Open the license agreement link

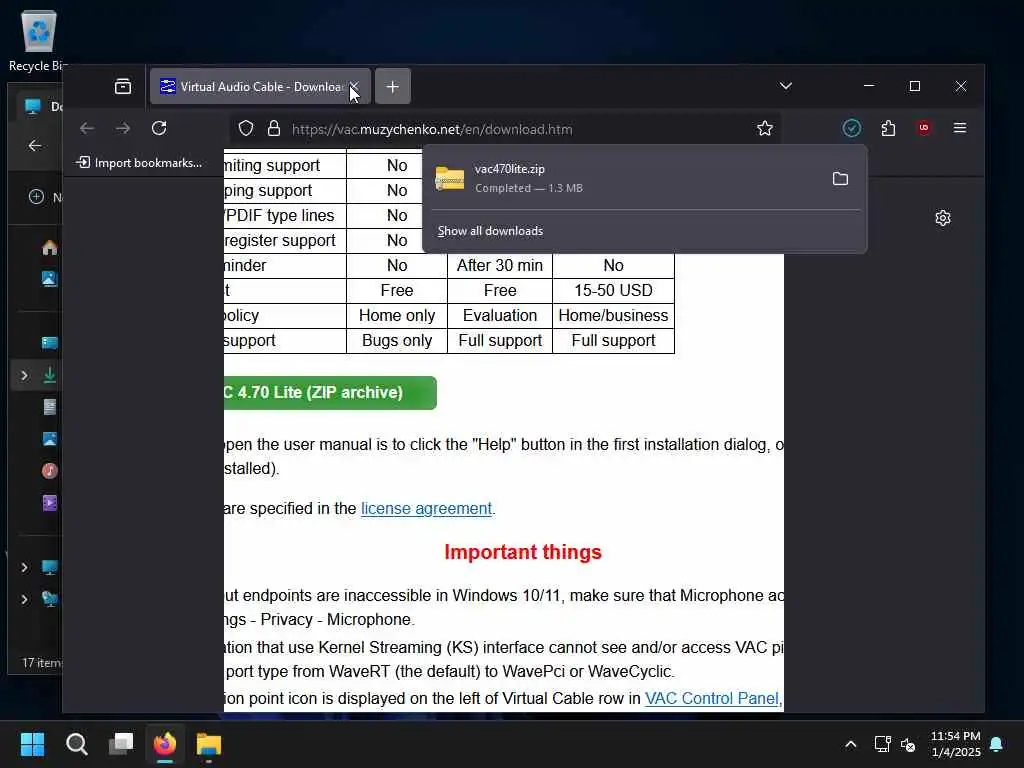point(426,508)
